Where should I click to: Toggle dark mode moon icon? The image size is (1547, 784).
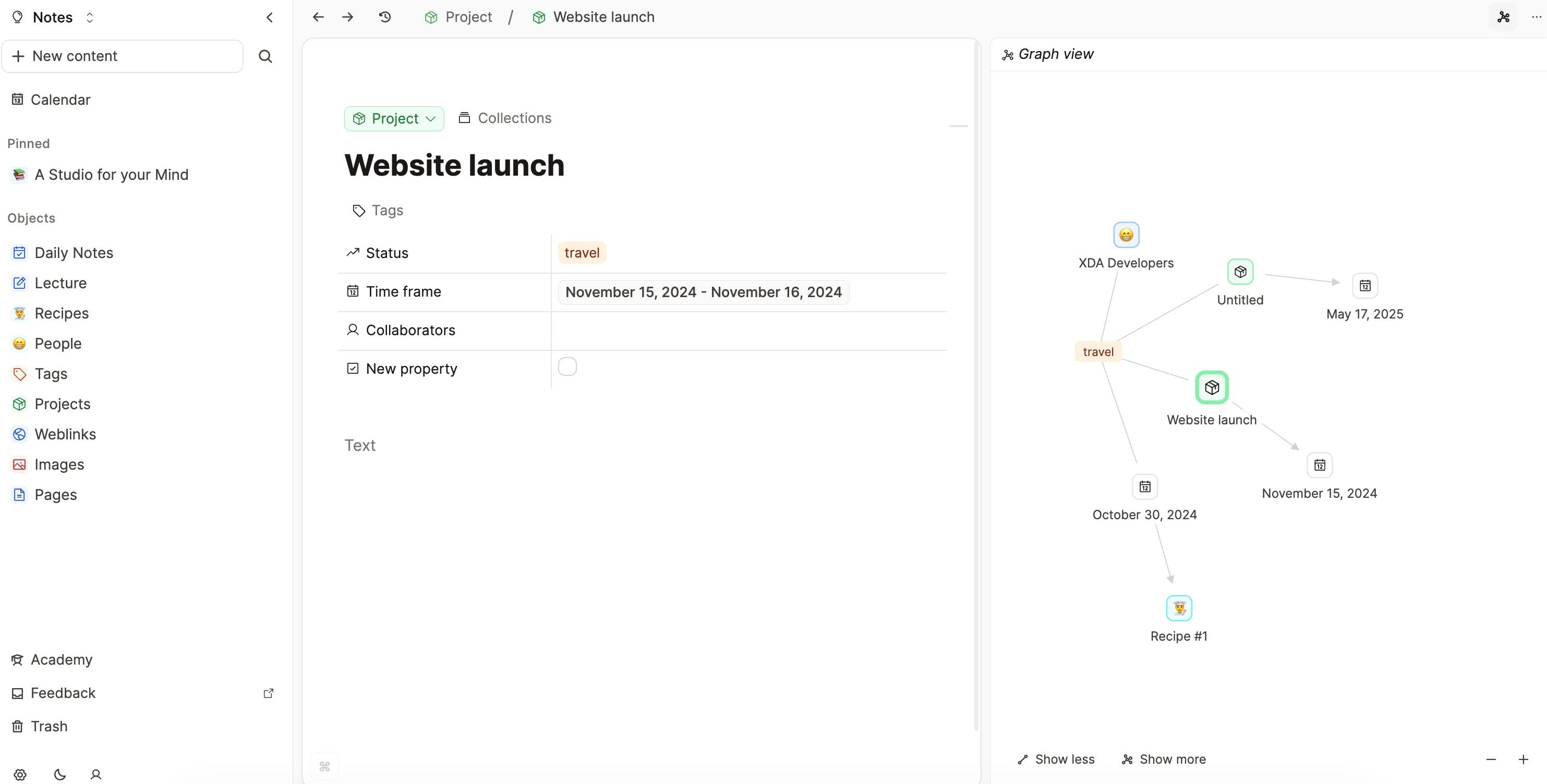click(x=59, y=775)
